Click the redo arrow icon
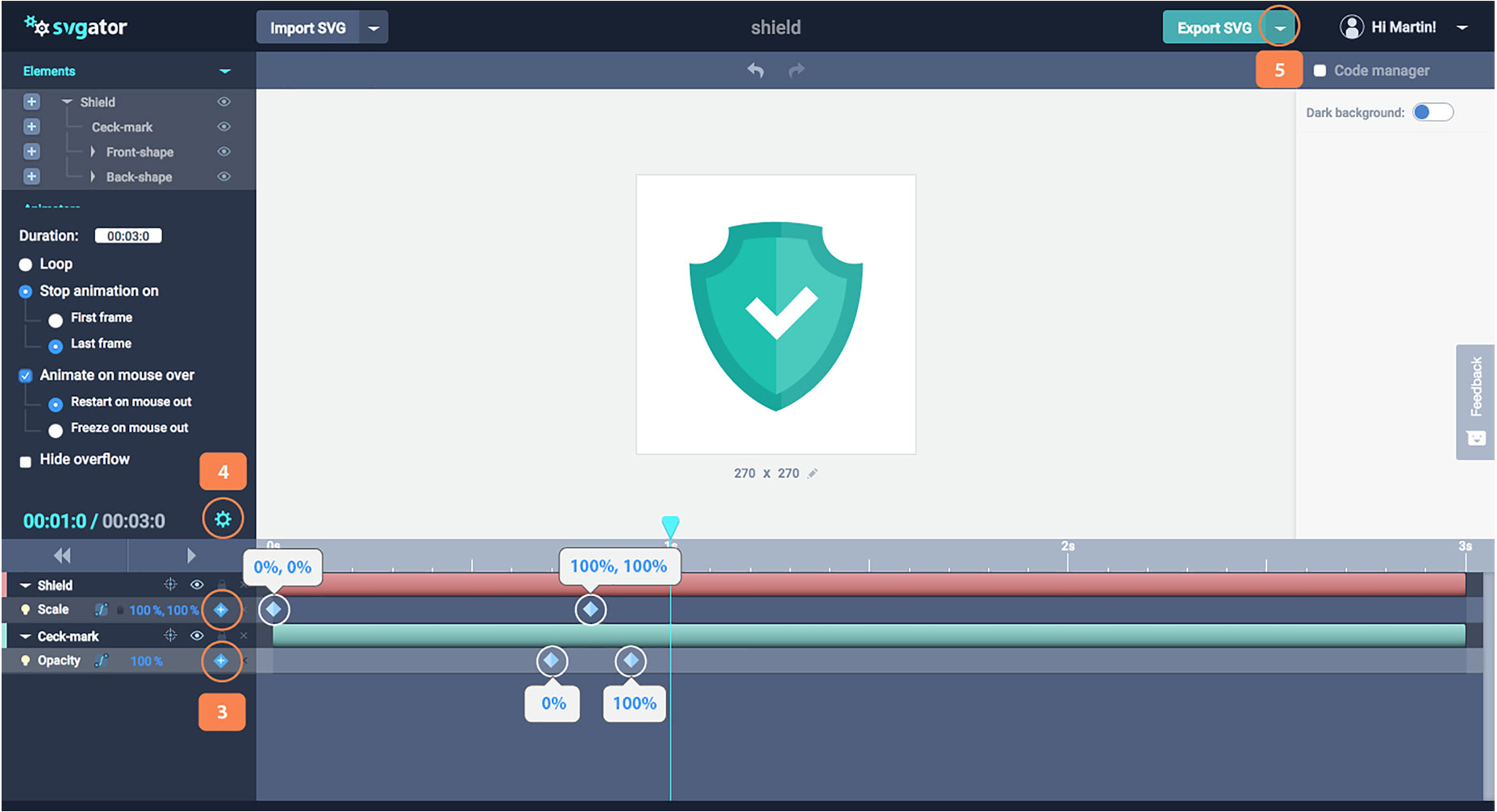The image size is (1497, 812). (x=796, y=71)
